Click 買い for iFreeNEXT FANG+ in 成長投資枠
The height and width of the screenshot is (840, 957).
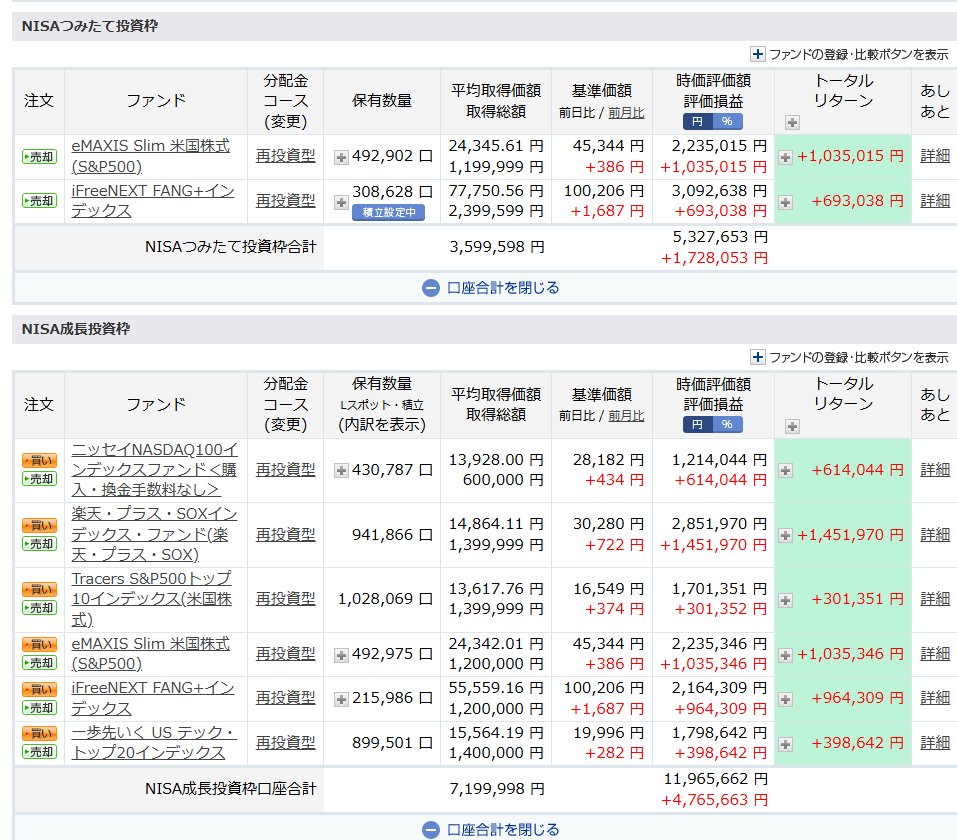(x=40, y=689)
